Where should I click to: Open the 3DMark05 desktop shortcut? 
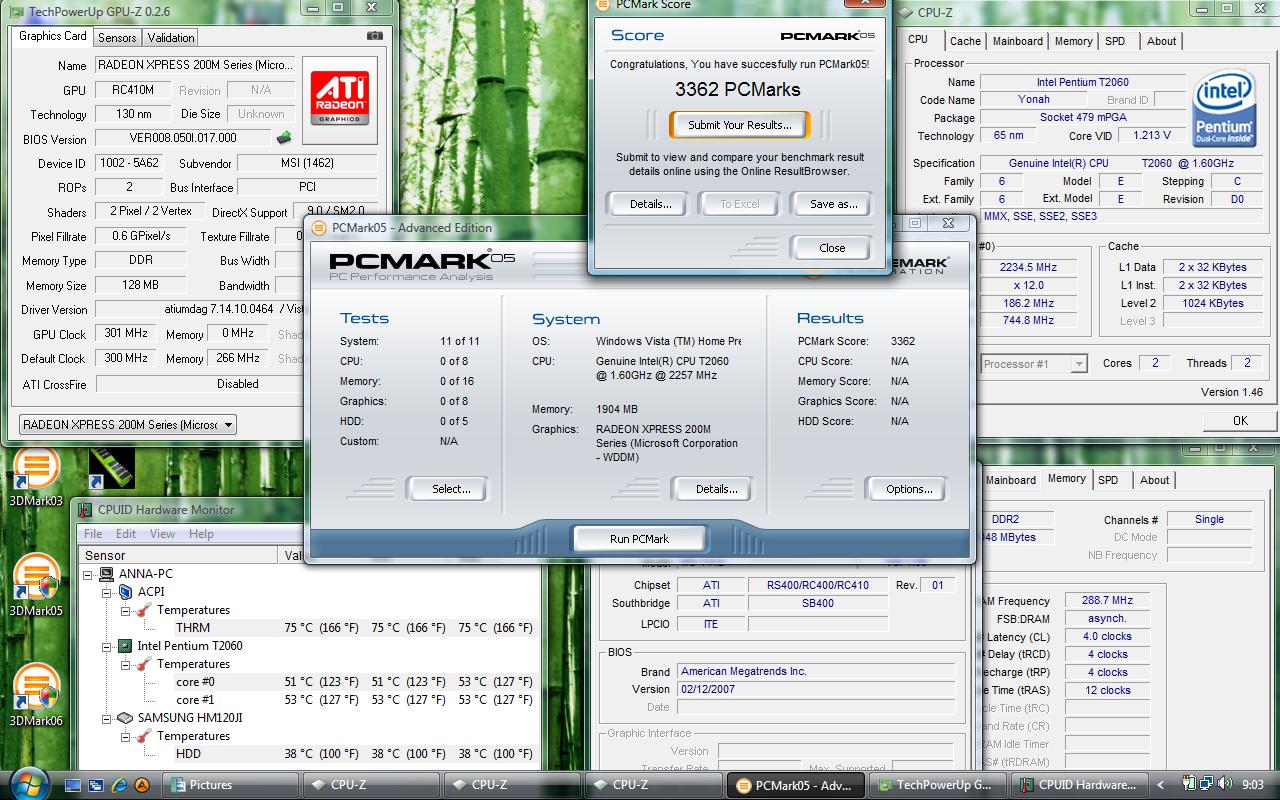(36, 584)
